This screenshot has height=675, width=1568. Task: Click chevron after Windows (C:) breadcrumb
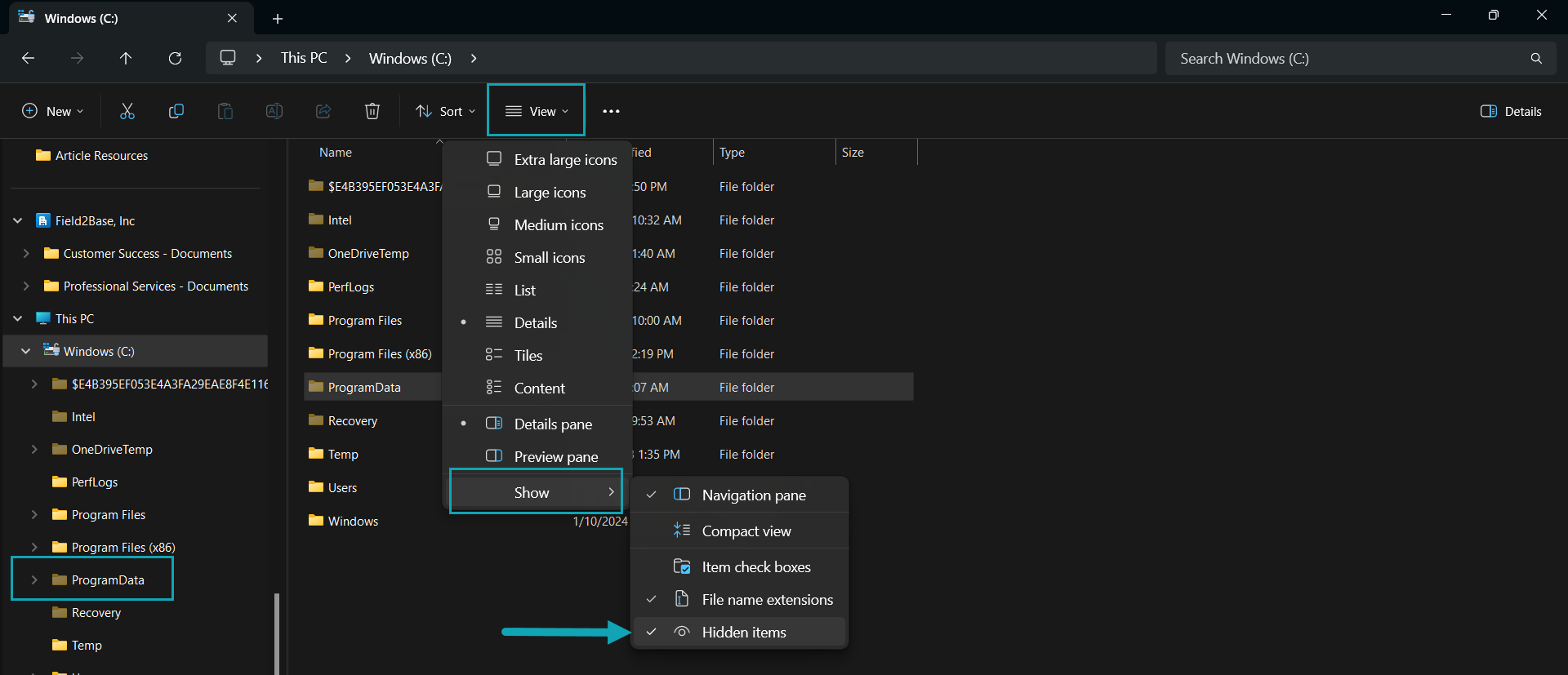click(x=474, y=58)
